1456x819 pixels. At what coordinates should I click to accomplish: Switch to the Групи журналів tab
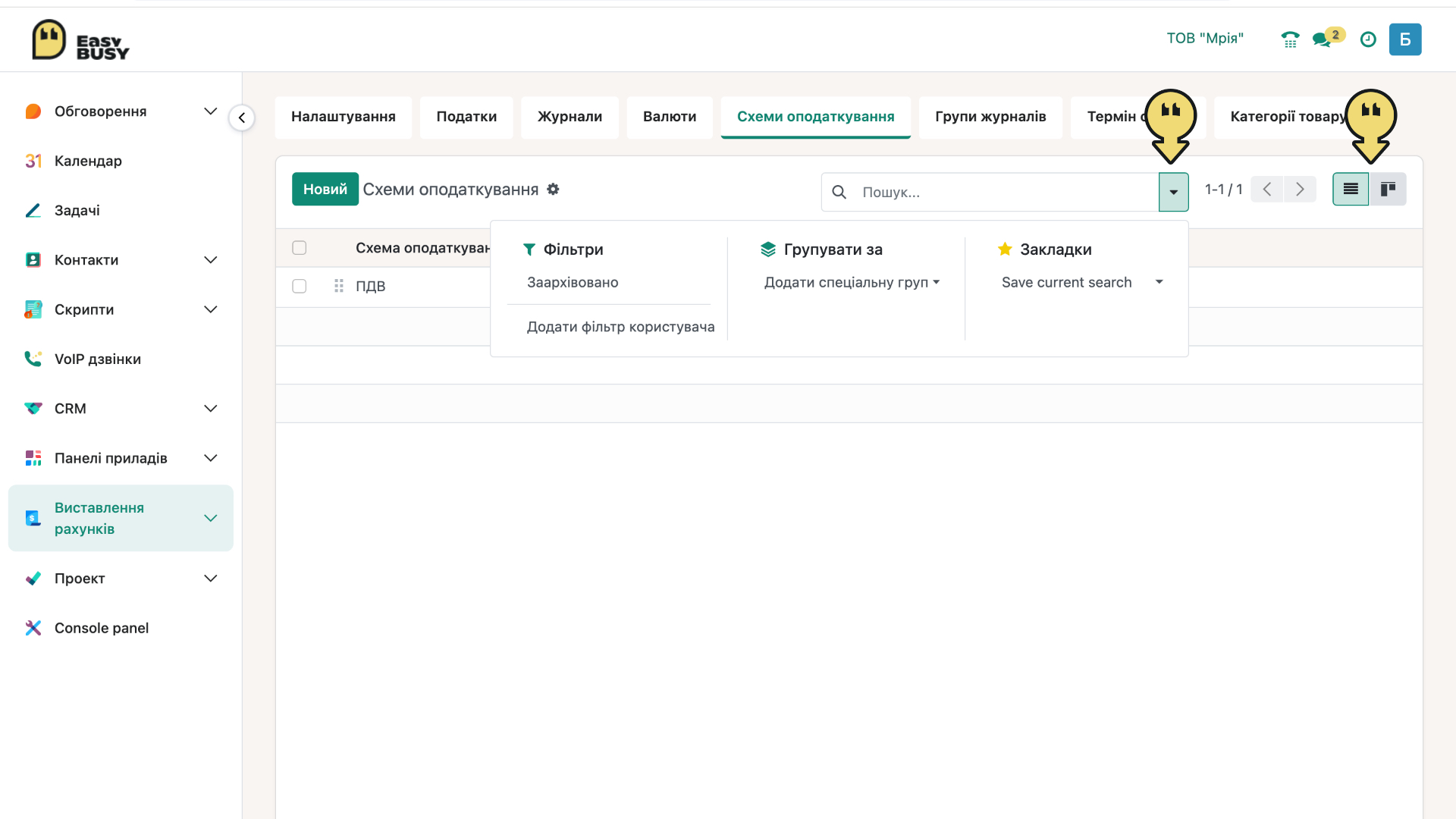[990, 117]
